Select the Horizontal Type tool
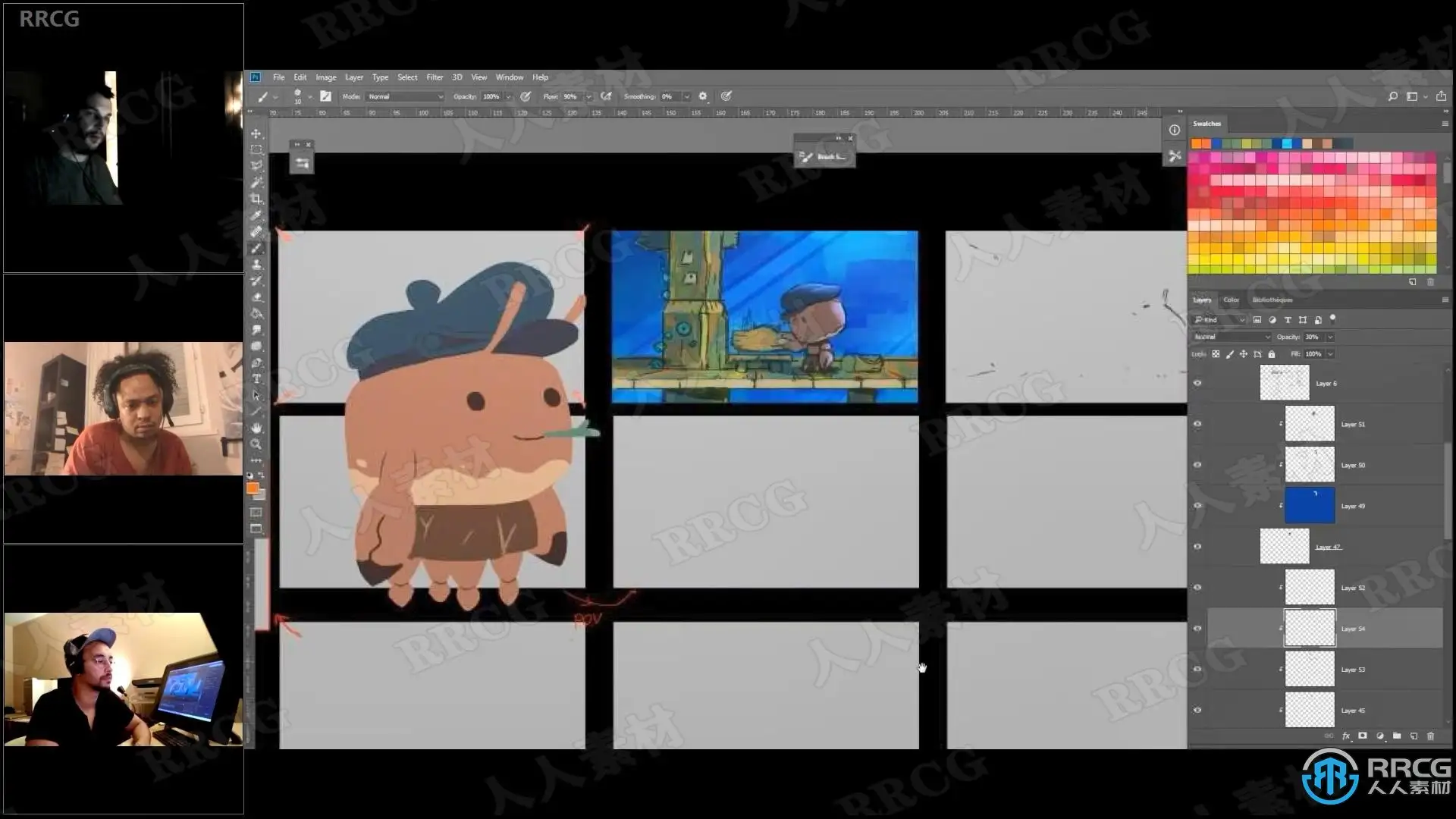The image size is (1456, 819). point(256,379)
